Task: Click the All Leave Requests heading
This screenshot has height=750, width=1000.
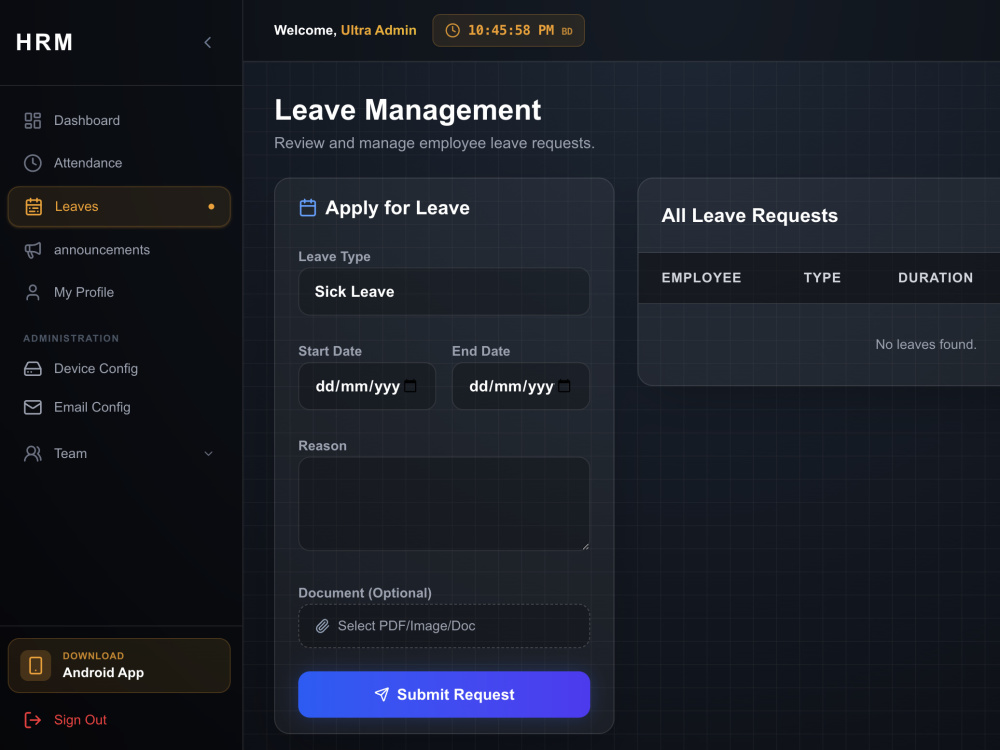Action: [749, 216]
